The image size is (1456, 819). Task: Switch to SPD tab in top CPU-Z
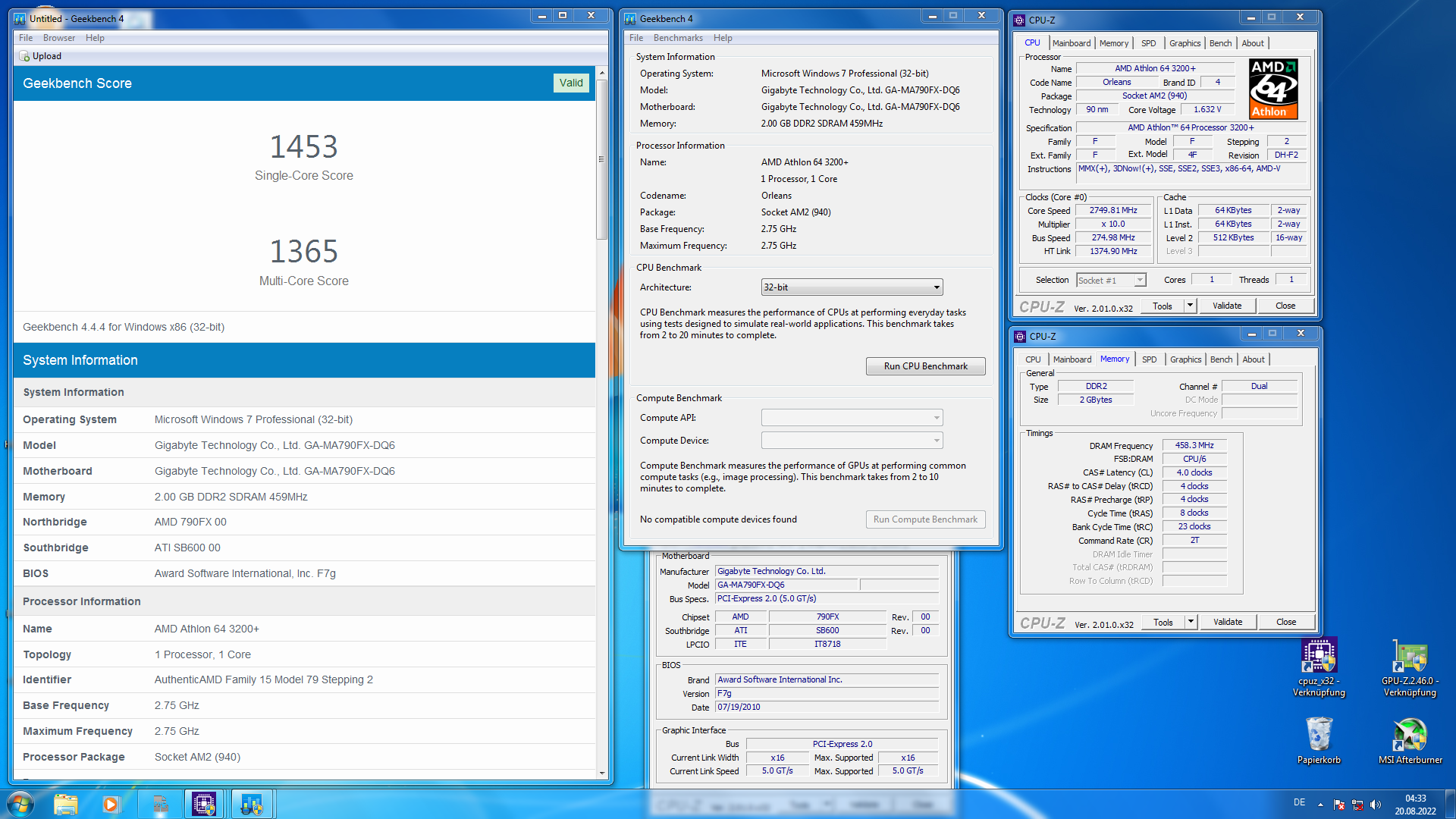[x=1149, y=43]
